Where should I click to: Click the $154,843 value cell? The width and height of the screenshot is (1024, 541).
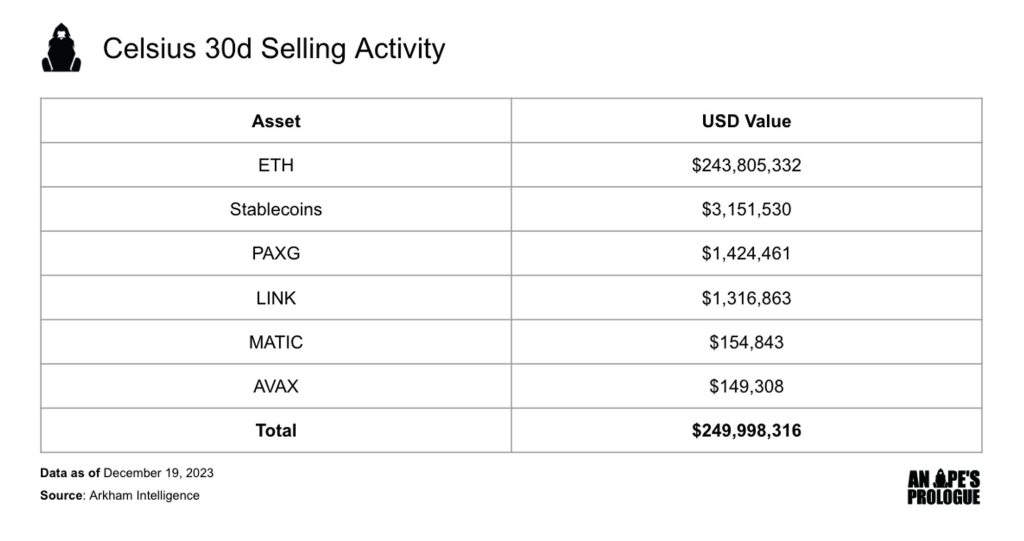coord(746,342)
